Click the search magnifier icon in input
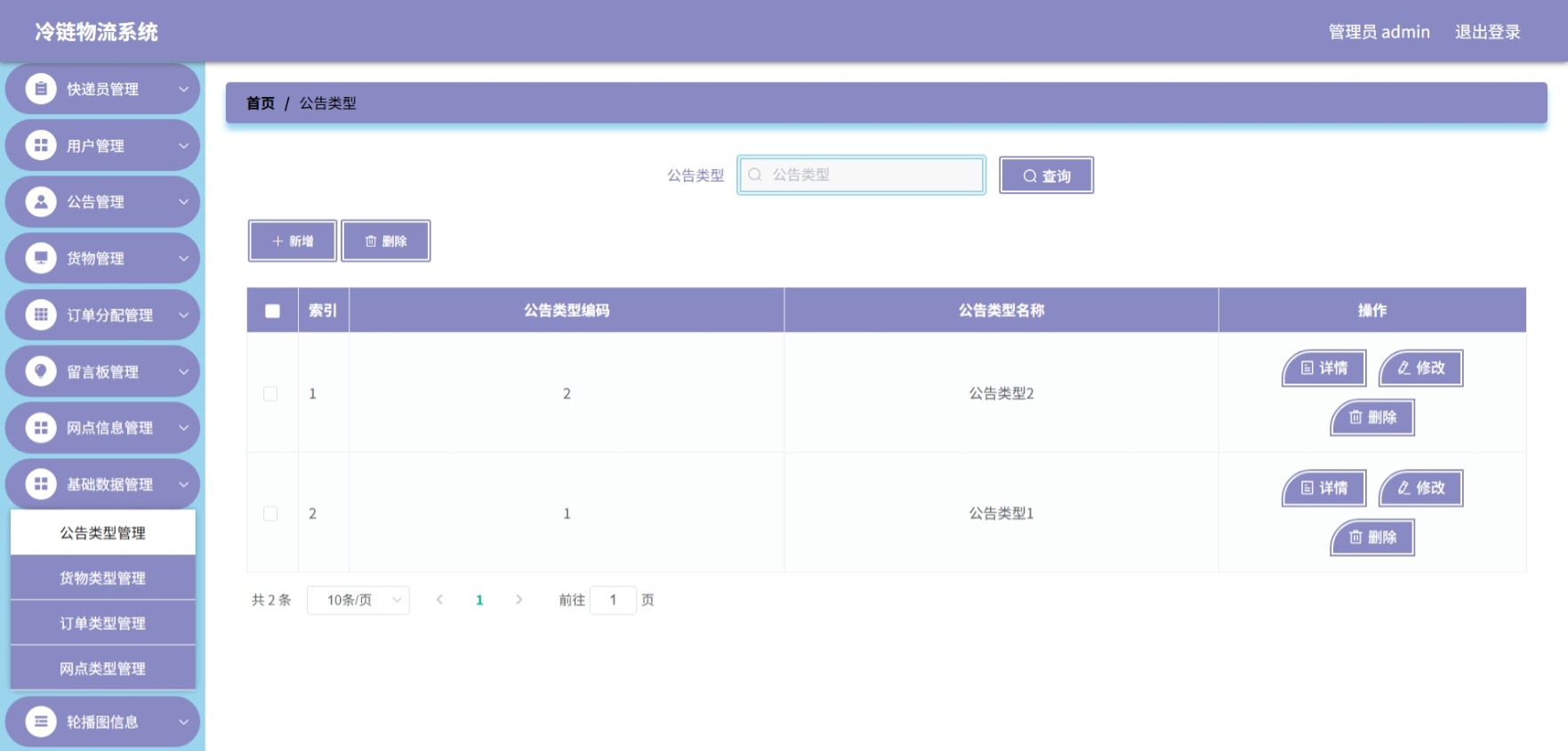 pyautogui.click(x=755, y=174)
